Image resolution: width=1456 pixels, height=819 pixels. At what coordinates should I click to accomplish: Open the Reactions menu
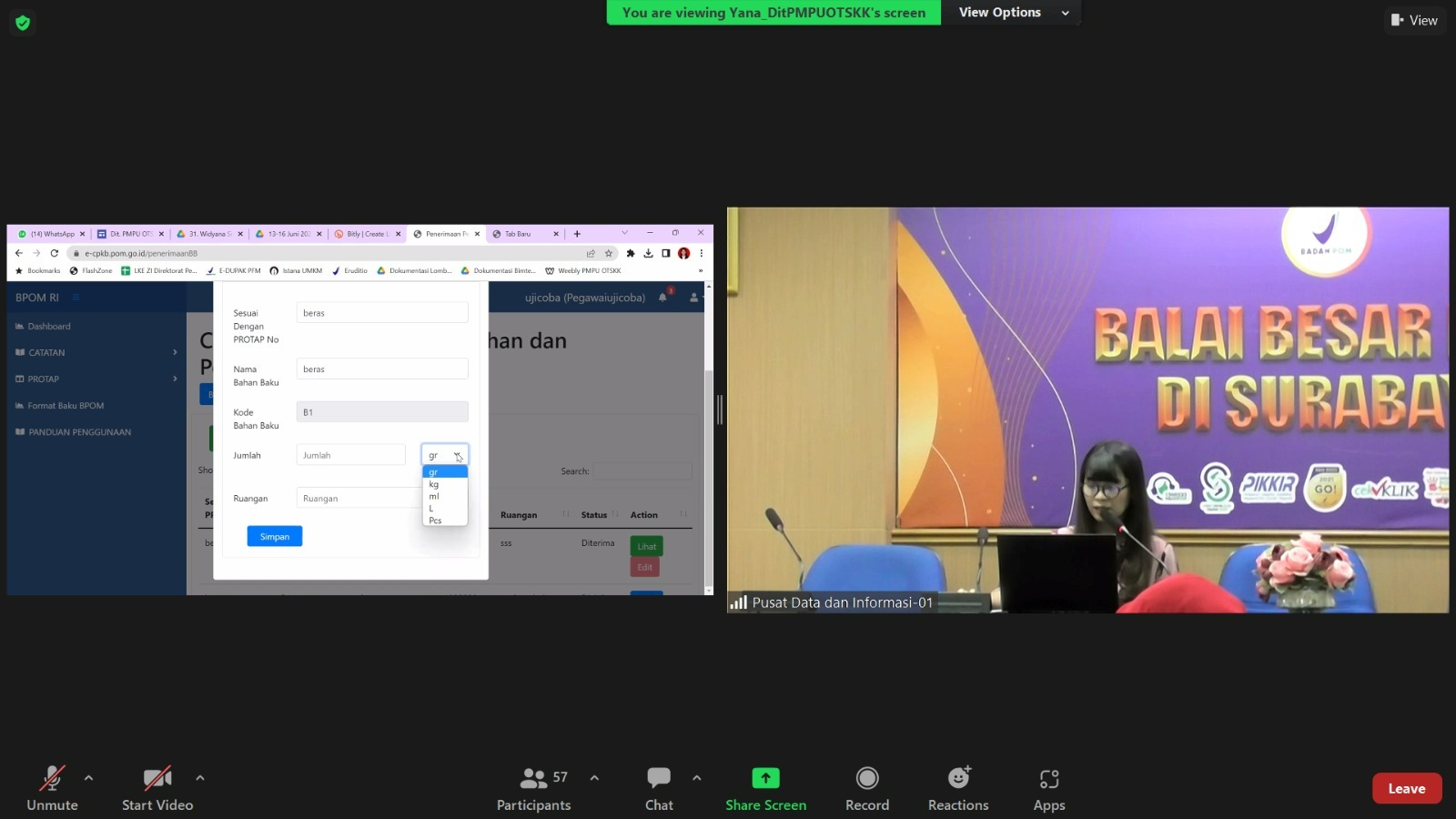(x=957, y=789)
